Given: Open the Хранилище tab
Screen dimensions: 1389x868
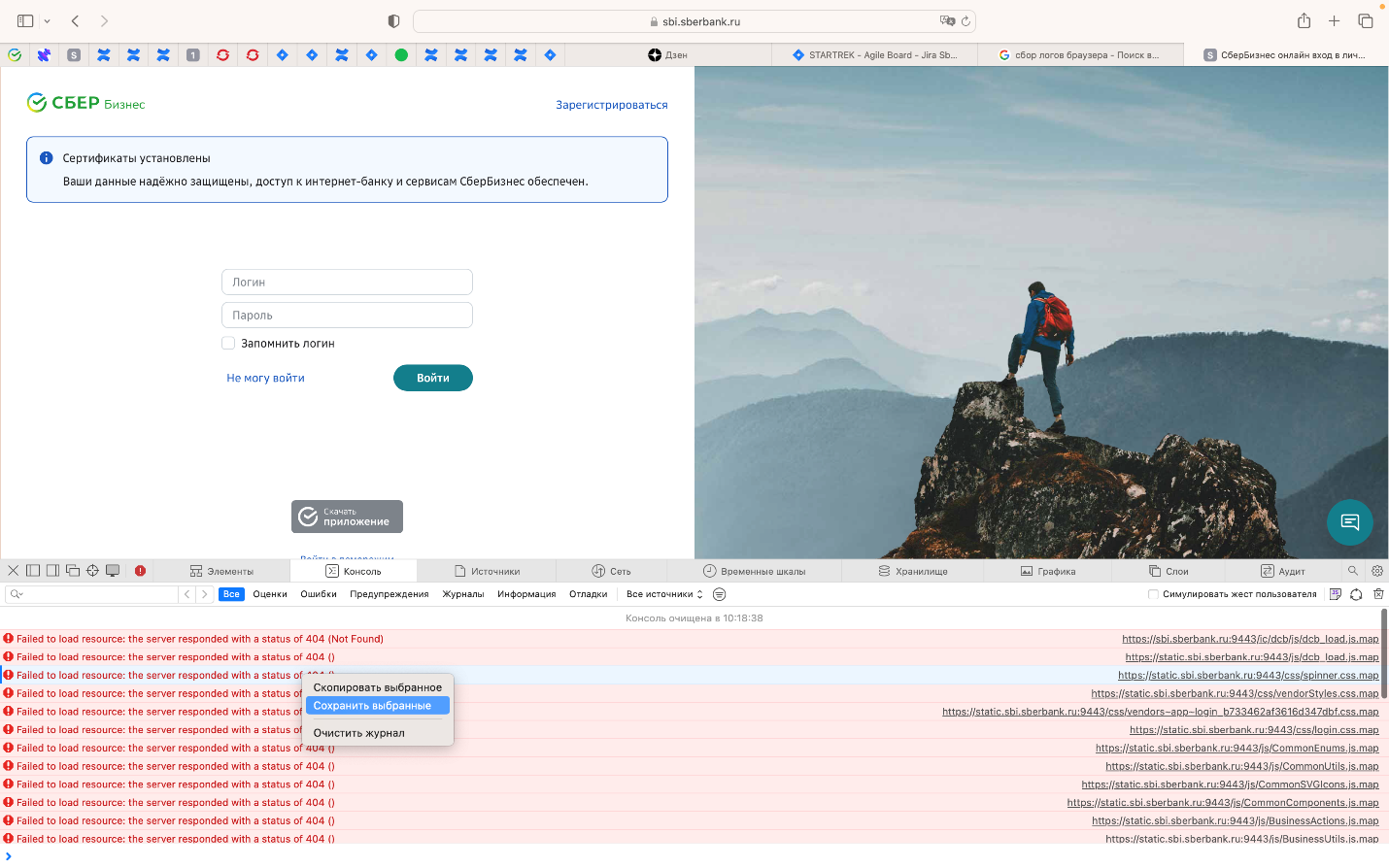Looking at the screenshot, I should [913, 571].
